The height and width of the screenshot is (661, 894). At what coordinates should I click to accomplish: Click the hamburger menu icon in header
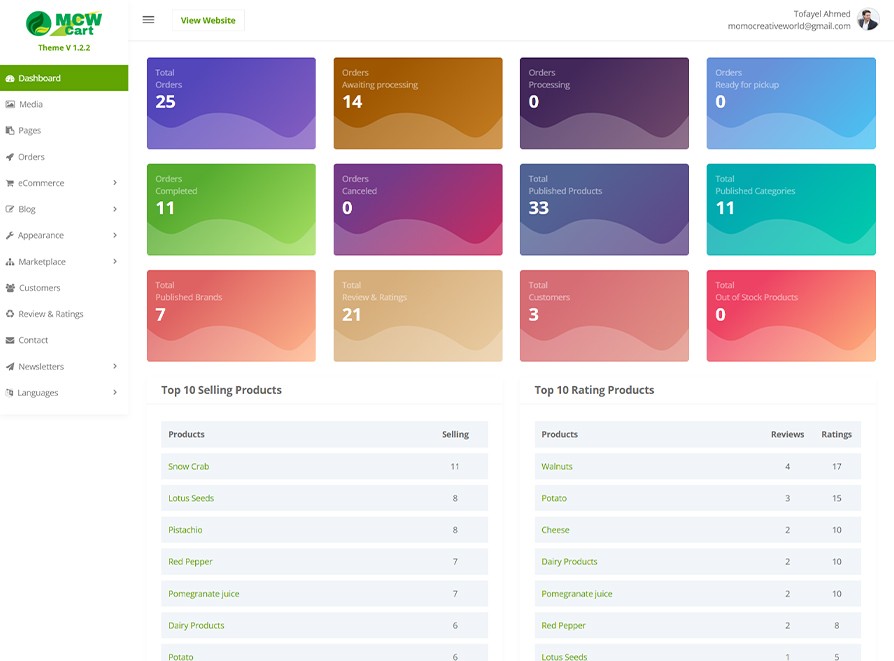pyautogui.click(x=148, y=20)
